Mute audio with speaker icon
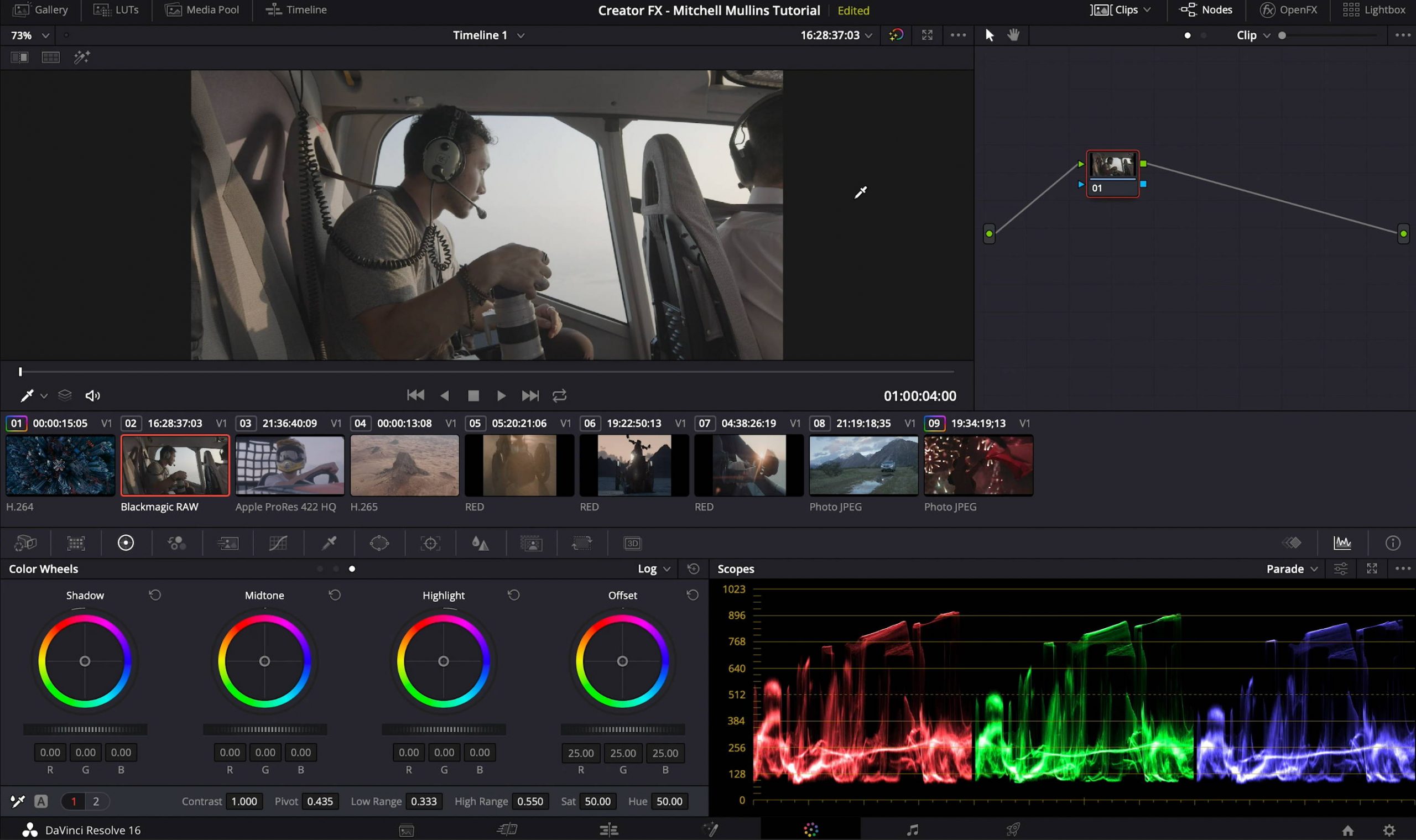The image size is (1416, 840). [92, 395]
